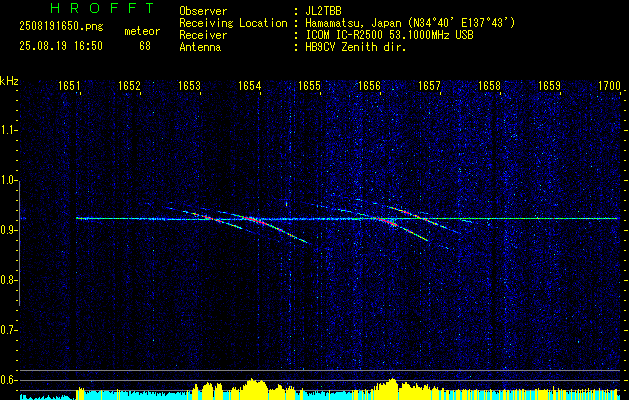This screenshot has height=400, width=629.
Task: Click the 1656 time axis marker
Action: click(x=369, y=85)
